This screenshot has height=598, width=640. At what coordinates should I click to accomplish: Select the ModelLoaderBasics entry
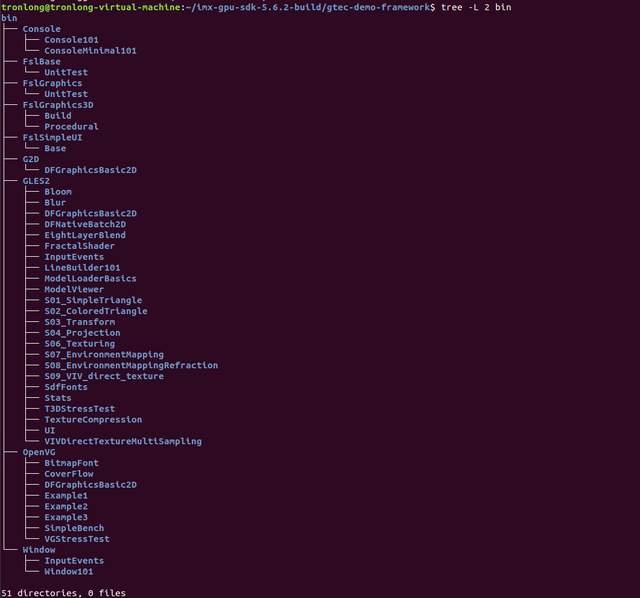90,278
